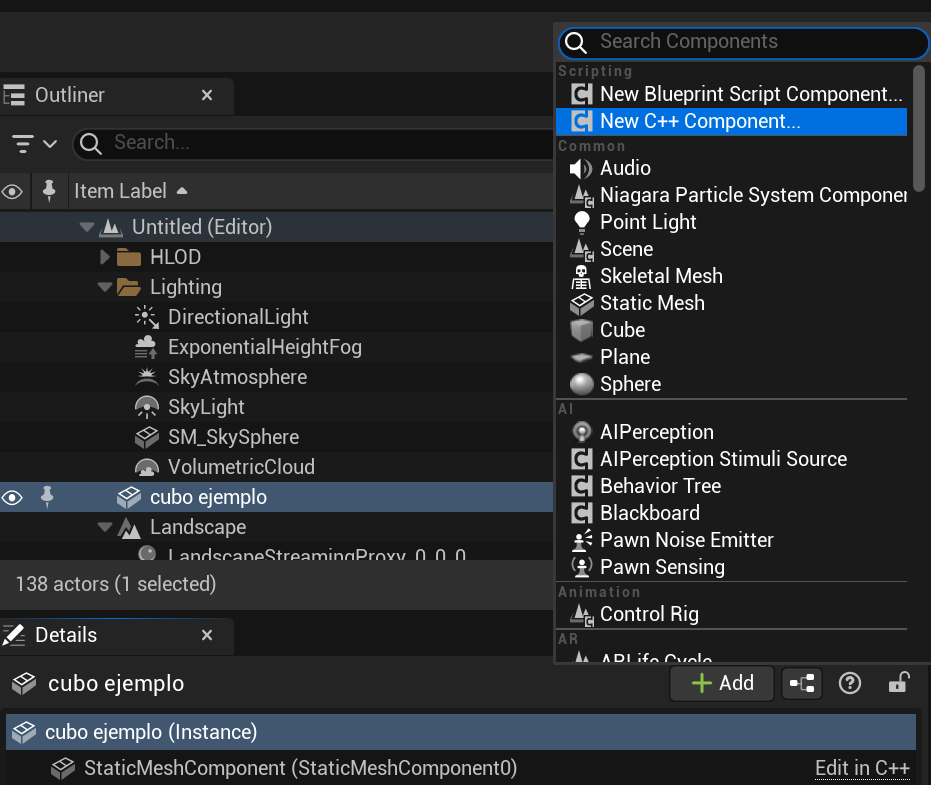This screenshot has width=931, height=785.
Task: Click the Outliner icon beside its tab label
Action: 16,95
